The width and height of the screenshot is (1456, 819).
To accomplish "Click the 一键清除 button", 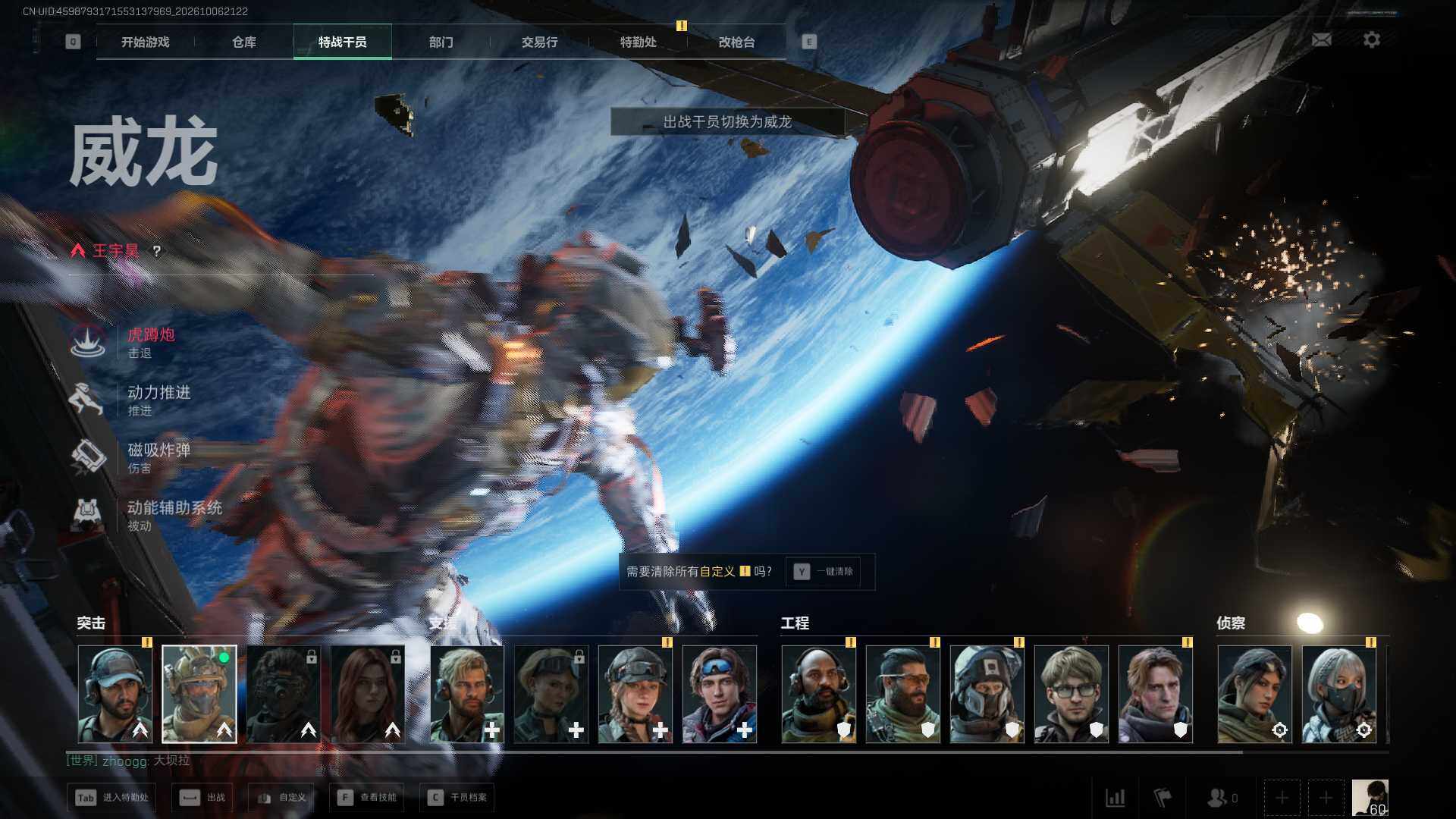I will click(x=824, y=572).
